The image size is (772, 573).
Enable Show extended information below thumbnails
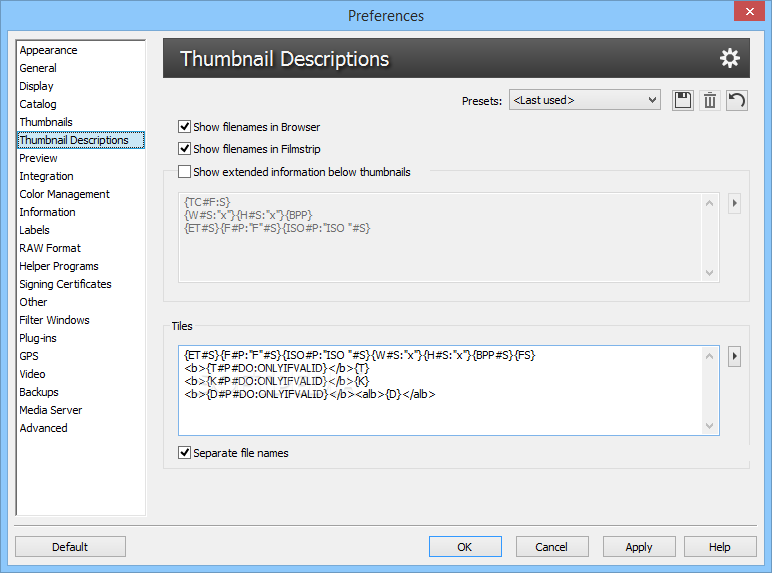(x=184, y=172)
